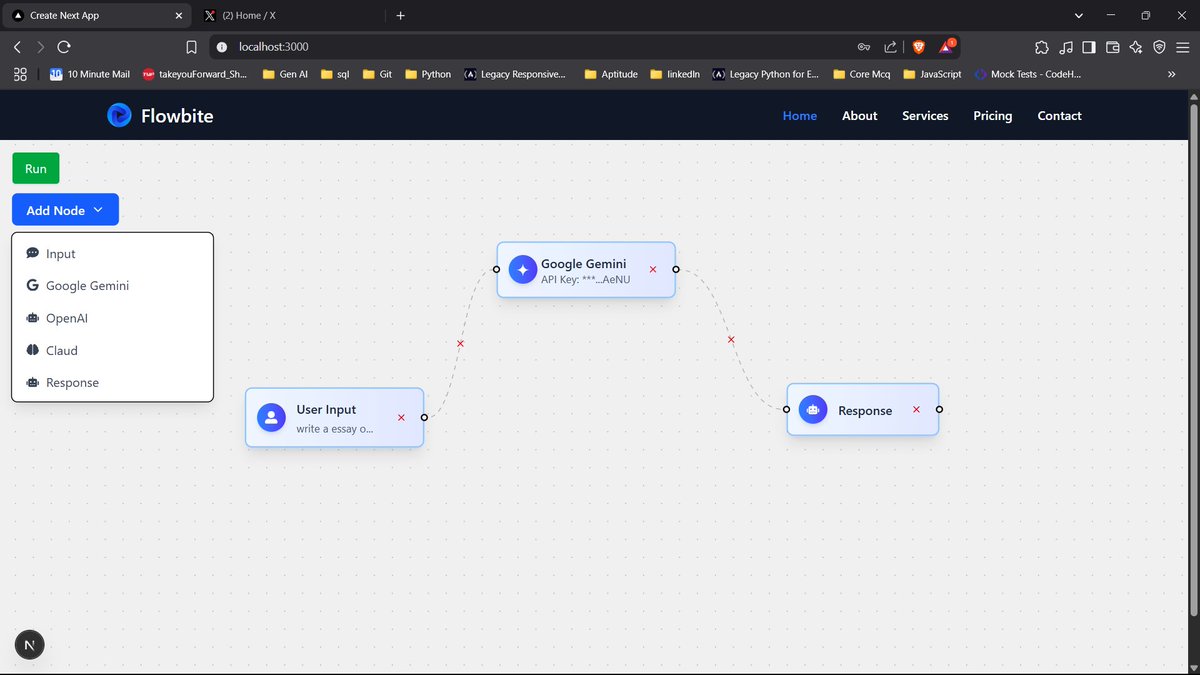Toggle the browser sidebar panel icon
1200x675 pixels.
(x=1089, y=47)
